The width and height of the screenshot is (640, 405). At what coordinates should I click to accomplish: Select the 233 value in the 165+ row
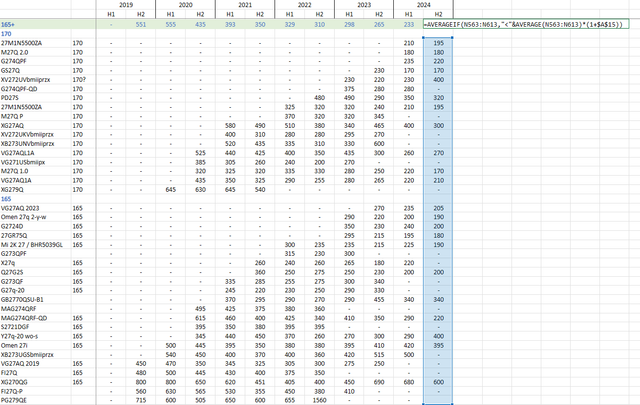pos(409,24)
